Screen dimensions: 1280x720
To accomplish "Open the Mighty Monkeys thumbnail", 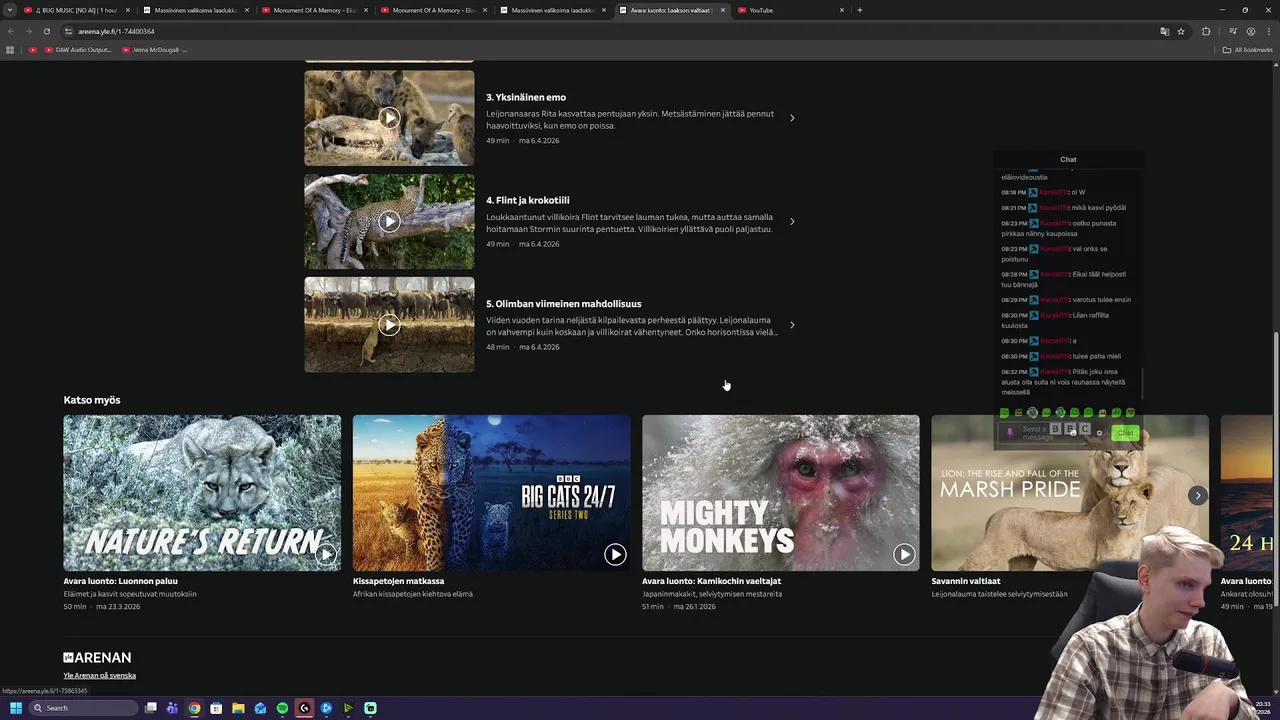I will point(780,493).
